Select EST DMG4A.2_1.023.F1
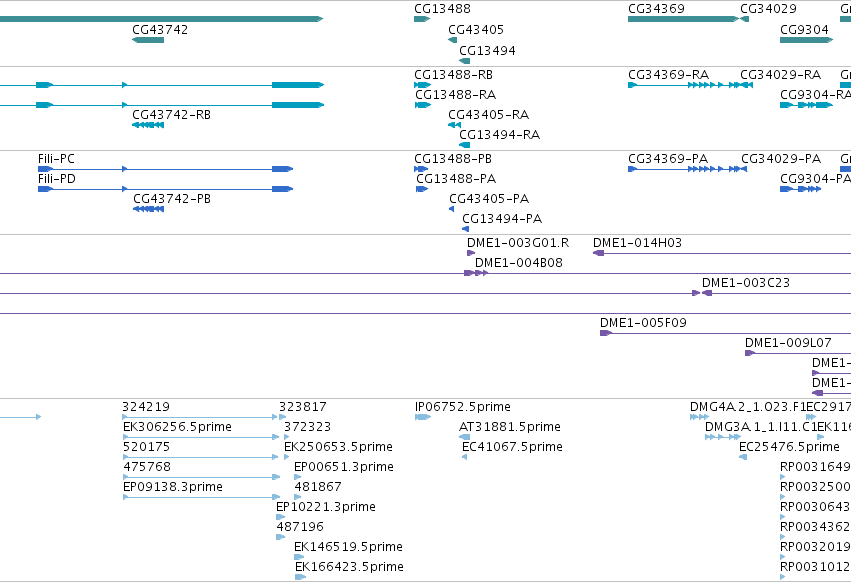This screenshot has height=582, width=851. click(x=700, y=417)
